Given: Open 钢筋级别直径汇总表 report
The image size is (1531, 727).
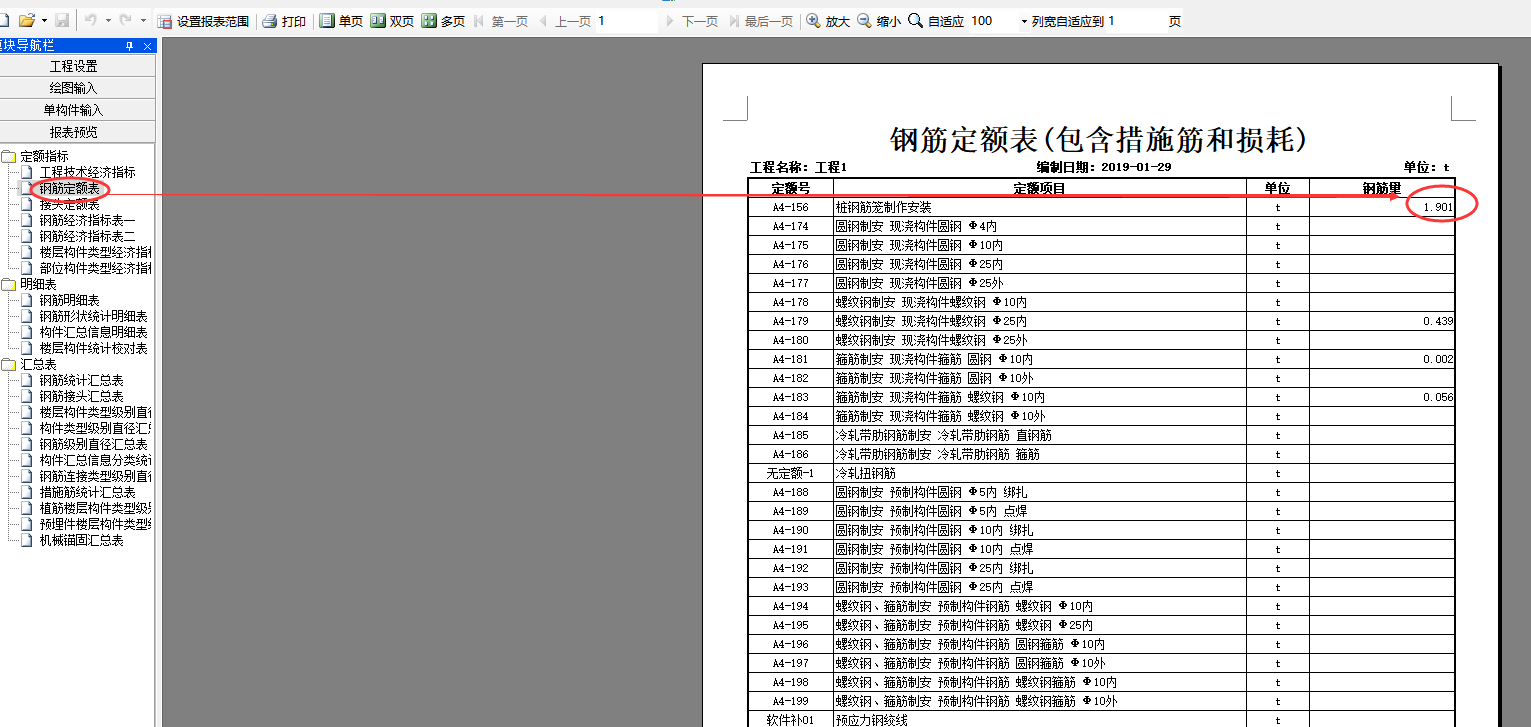Looking at the screenshot, I should 93,444.
